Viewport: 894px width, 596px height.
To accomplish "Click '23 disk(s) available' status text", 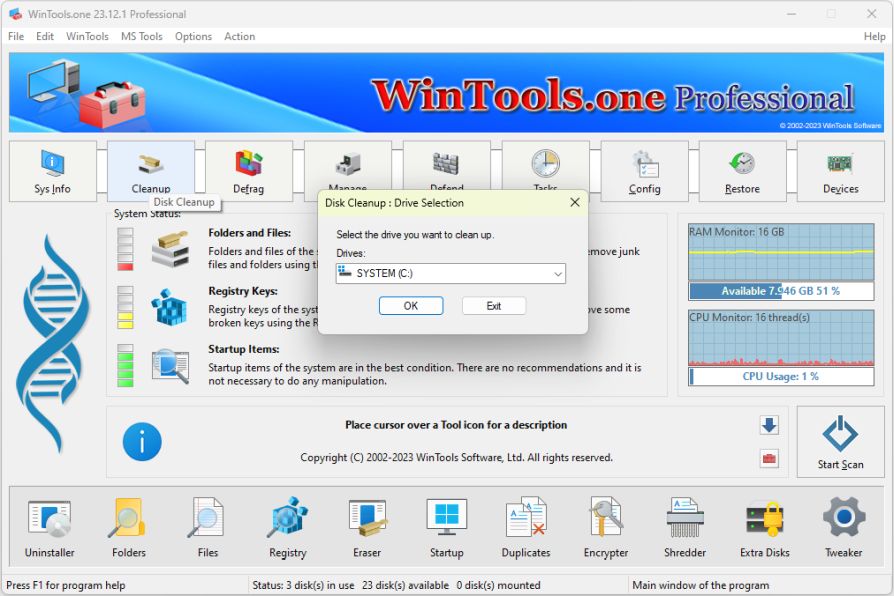I will (405, 585).
